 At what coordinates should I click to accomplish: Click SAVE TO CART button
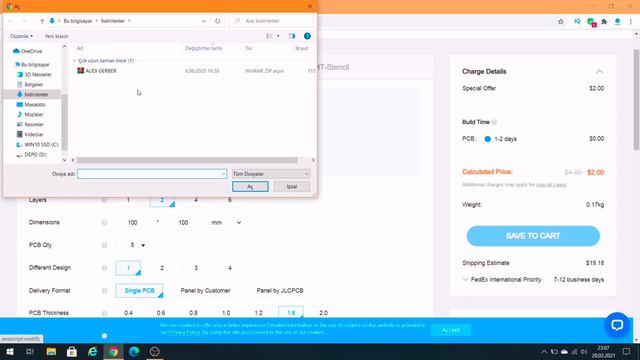(x=533, y=236)
